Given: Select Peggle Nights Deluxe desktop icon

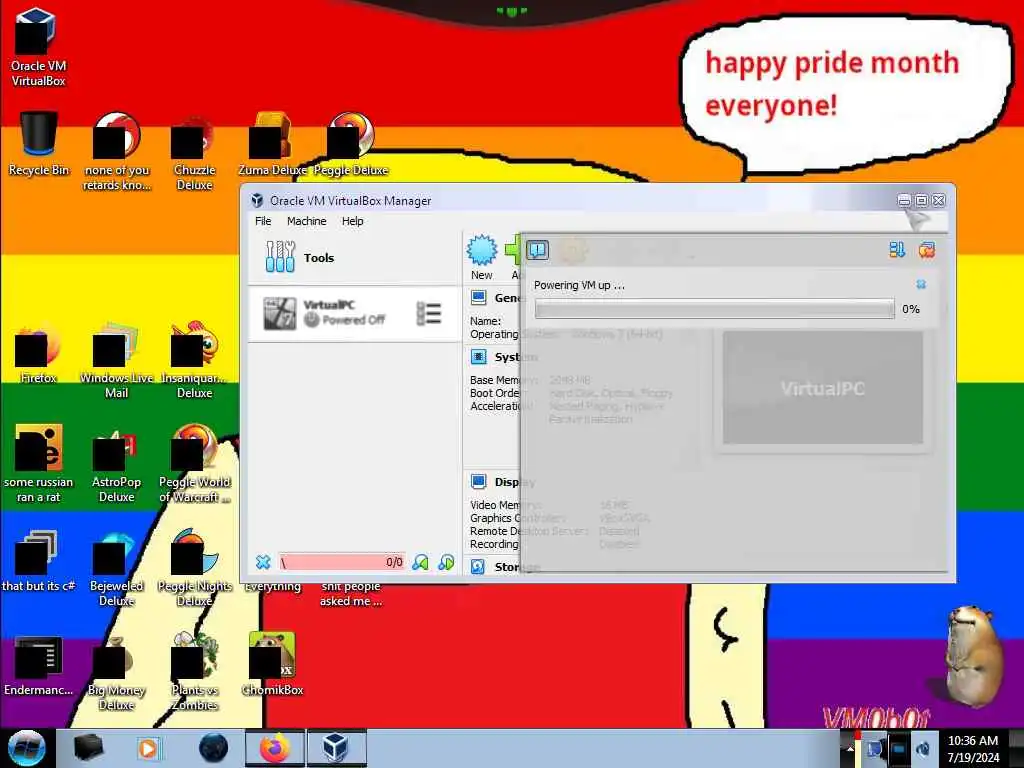Looking at the screenshot, I should click(194, 568).
